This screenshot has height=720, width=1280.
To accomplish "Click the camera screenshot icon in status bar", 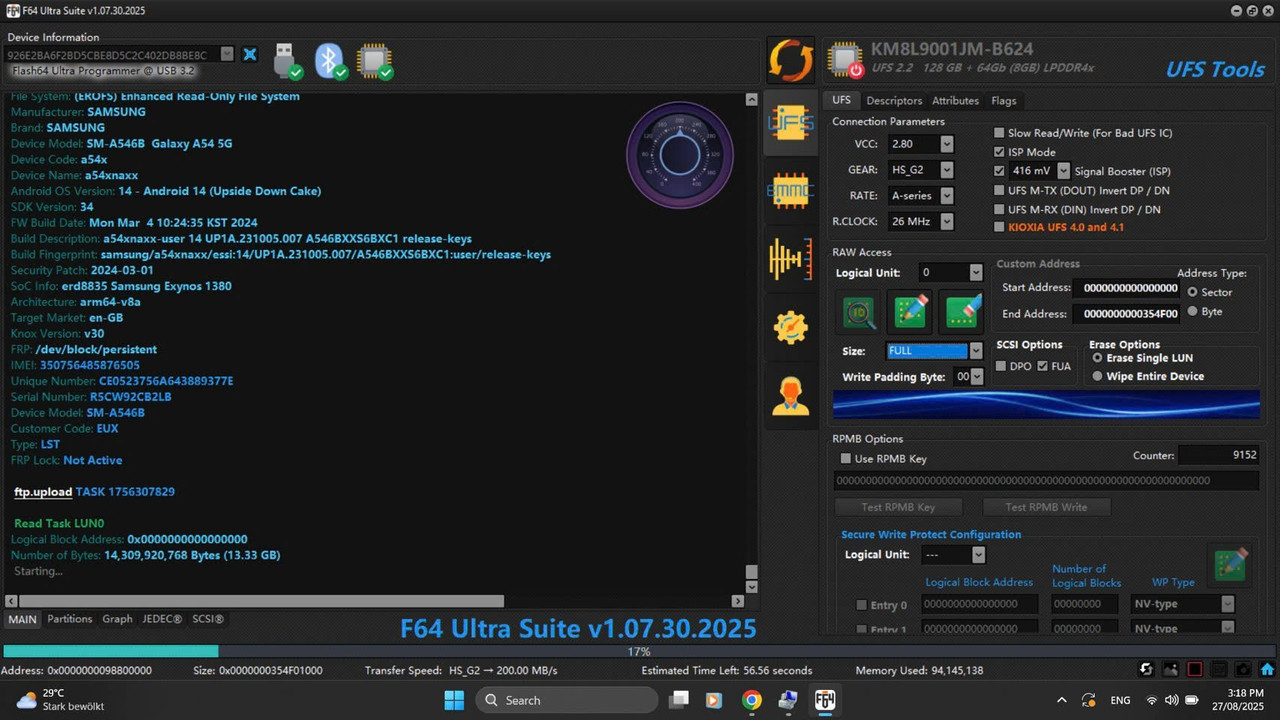I will [x=1243, y=670].
